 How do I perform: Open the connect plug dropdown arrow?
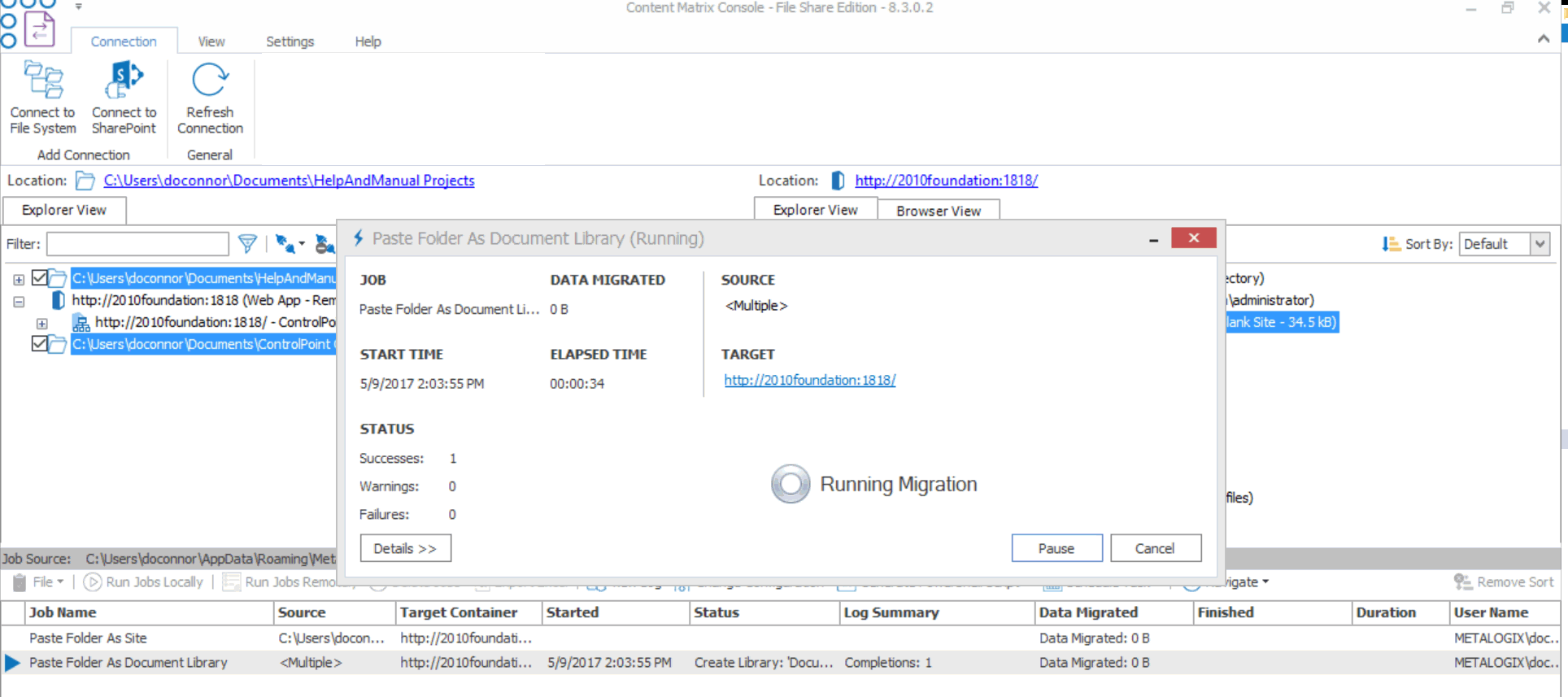tap(301, 243)
